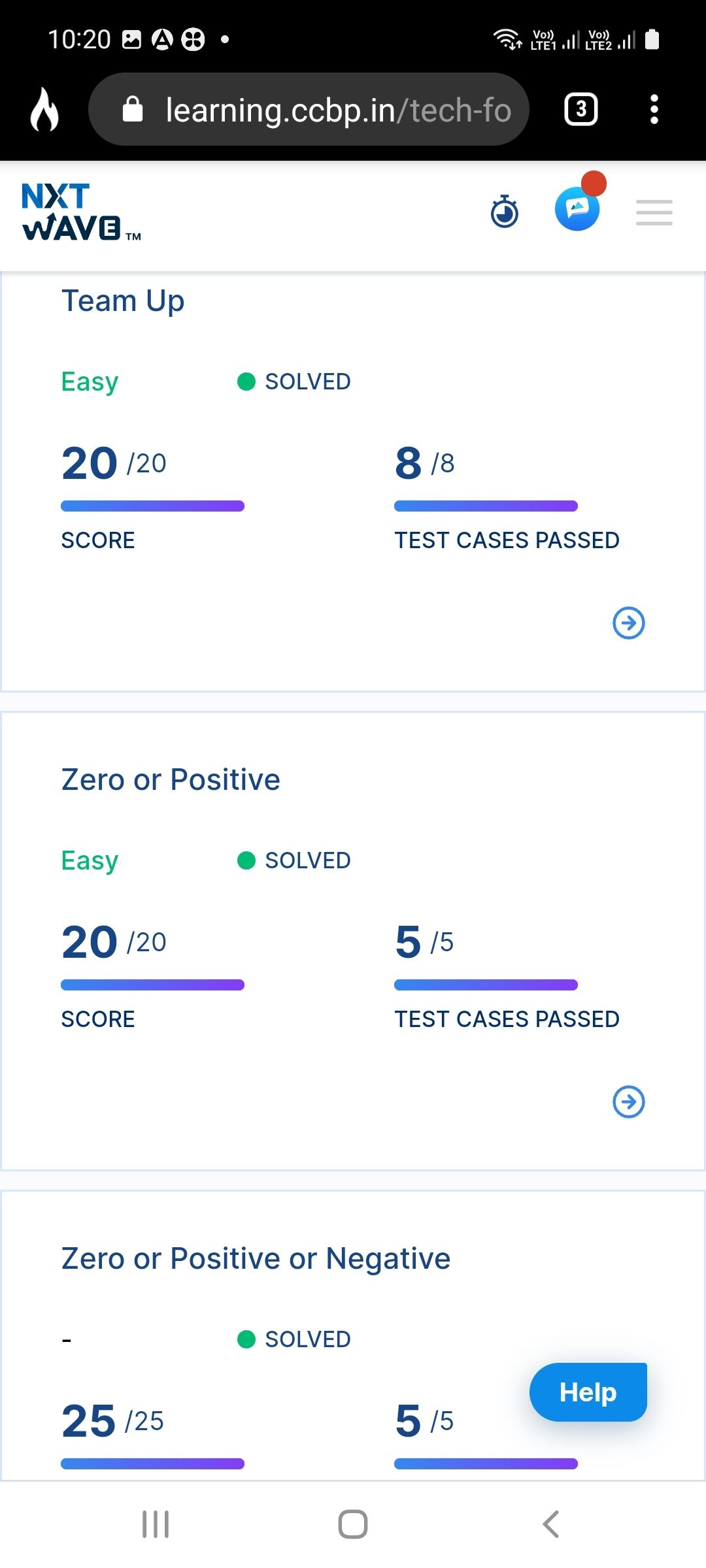
Task: Open the Team Up question title
Action: point(123,301)
